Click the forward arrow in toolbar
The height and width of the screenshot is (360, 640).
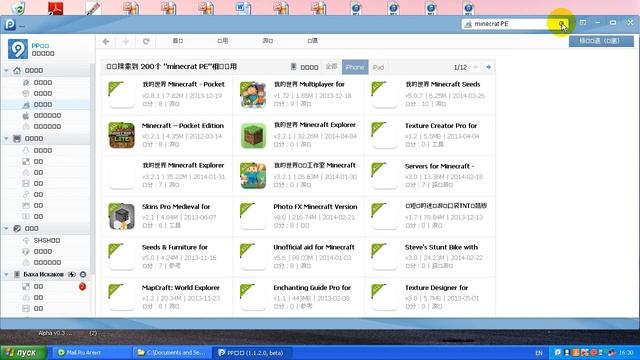126,41
